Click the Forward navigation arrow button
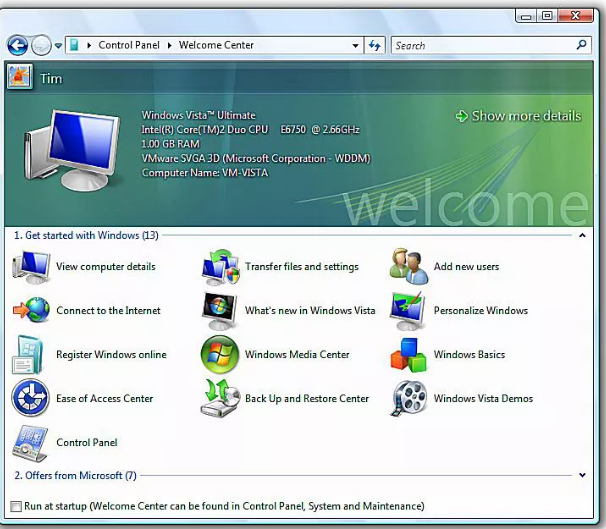The image size is (606, 529). pyautogui.click(x=41, y=46)
